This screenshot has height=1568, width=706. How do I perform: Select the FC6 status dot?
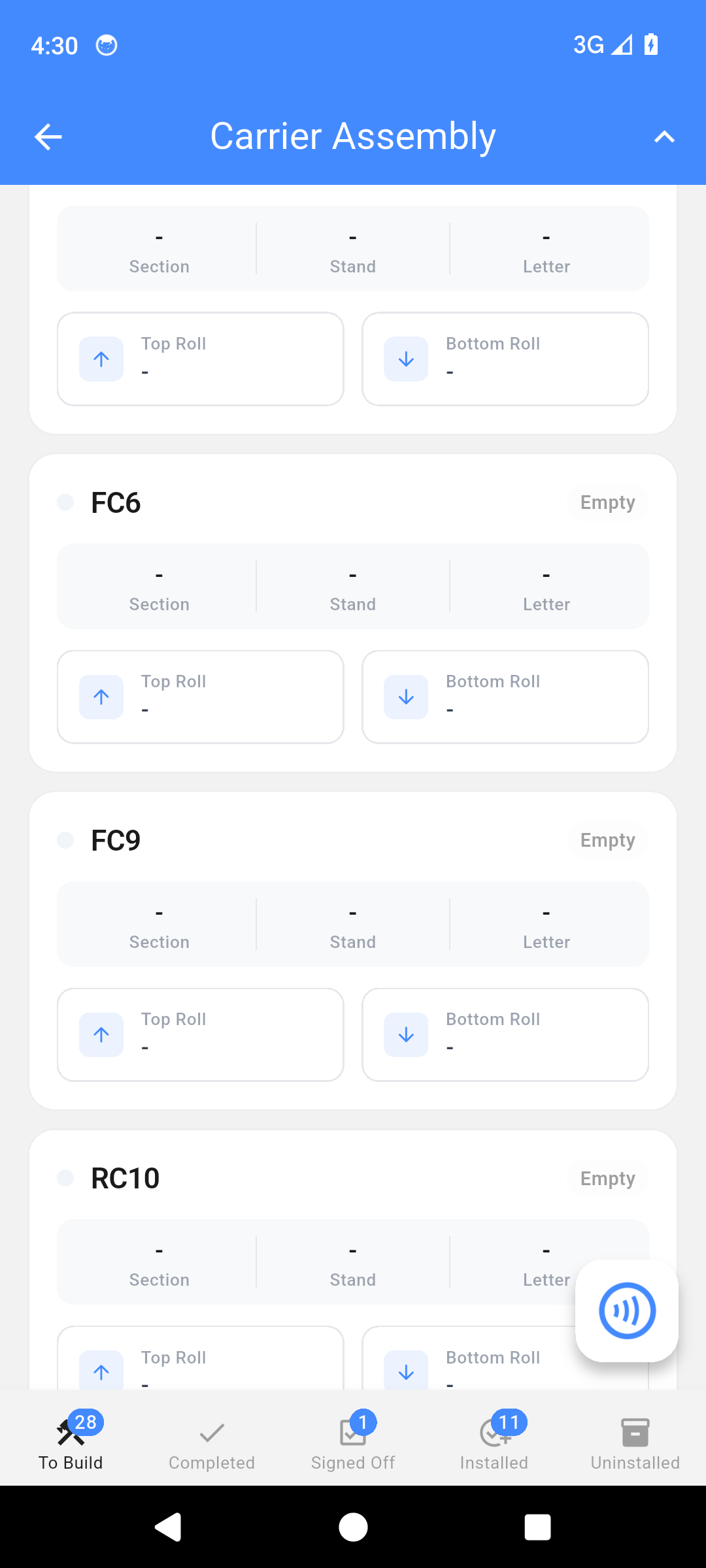click(x=65, y=502)
